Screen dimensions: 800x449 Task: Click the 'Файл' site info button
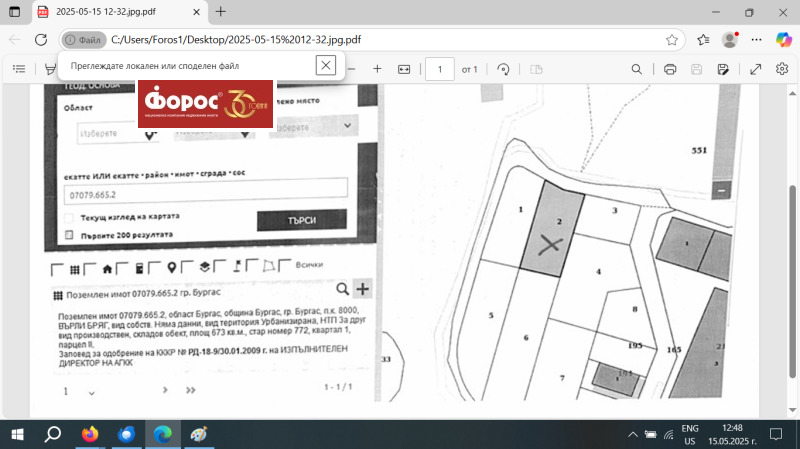click(x=82, y=40)
